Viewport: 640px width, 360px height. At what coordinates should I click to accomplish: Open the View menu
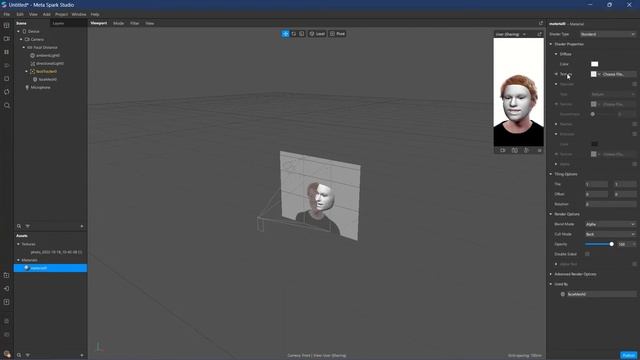33,14
